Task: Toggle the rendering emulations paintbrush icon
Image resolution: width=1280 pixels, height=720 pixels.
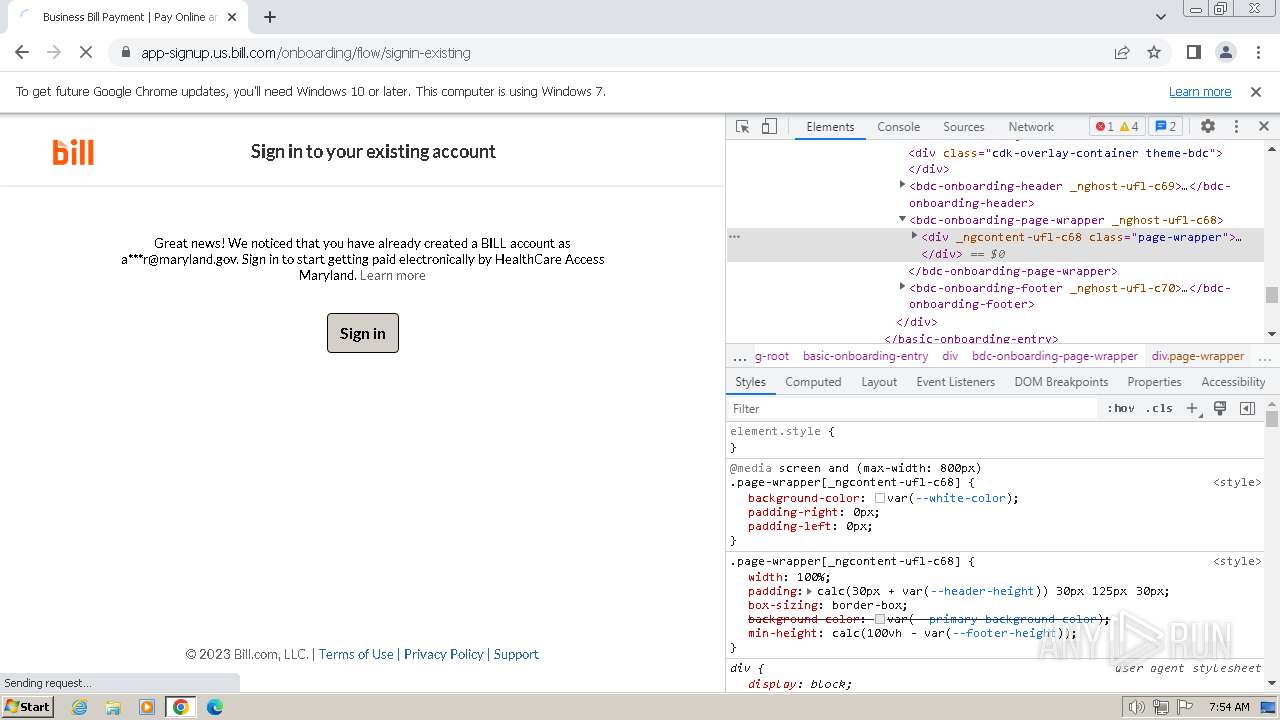Action: (x=1220, y=408)
